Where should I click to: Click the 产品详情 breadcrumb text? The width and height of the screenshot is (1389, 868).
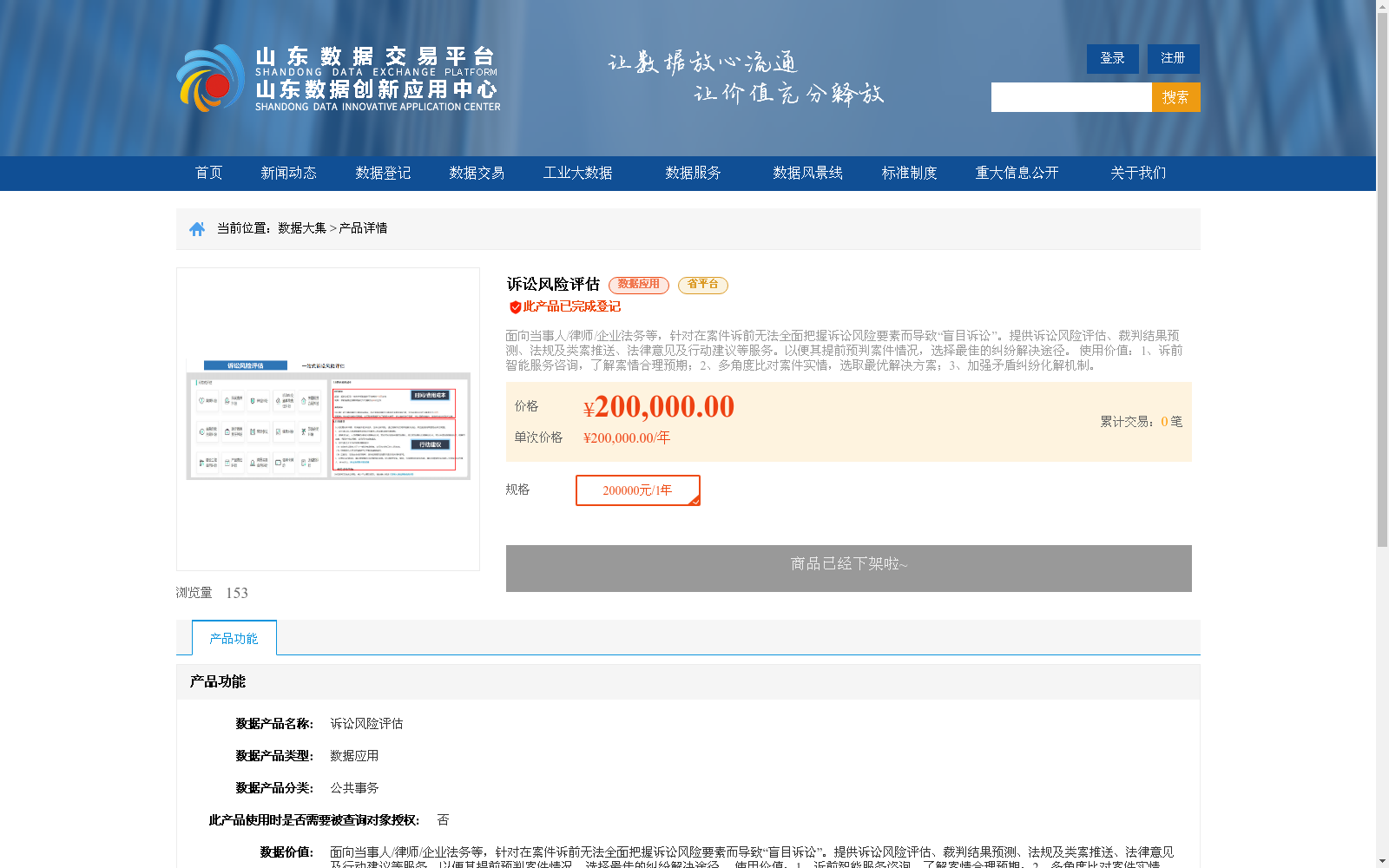[363, 228]
